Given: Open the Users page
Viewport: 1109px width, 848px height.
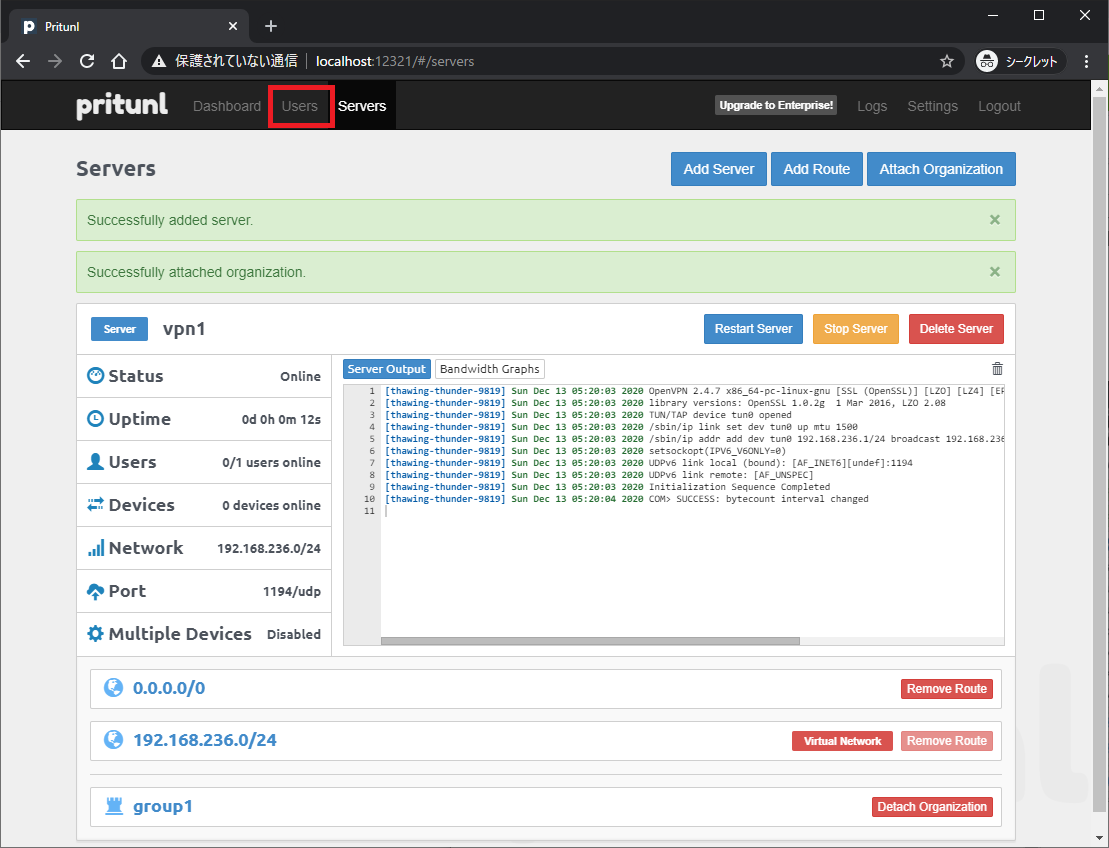Looking at the screenshot, I should pos(300,106).
